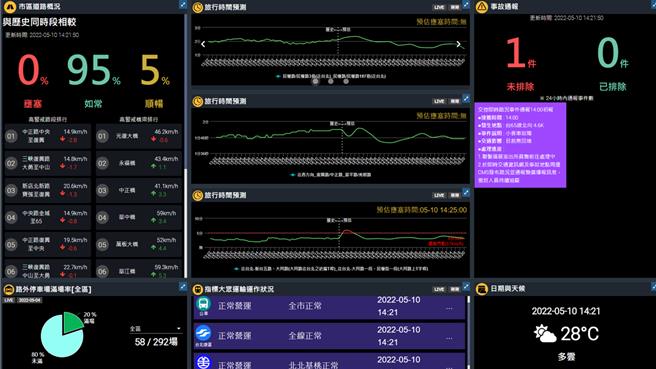Viewport: 656px width, 369px height.
Task: Select bridge rank 01 with 46.2km/h speed
Action: pos(139,136)
